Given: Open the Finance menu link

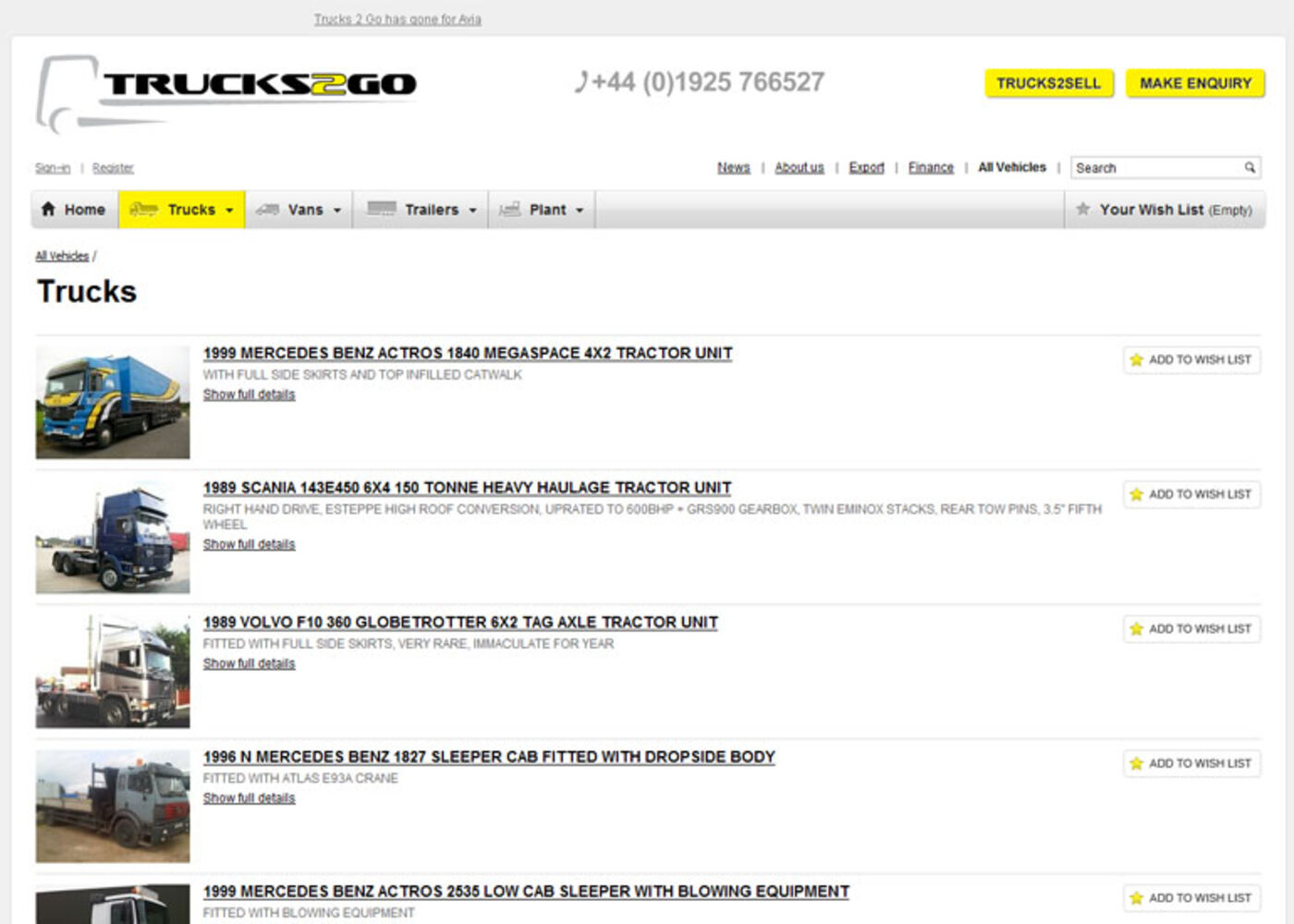Looking at the screenshot, I should tap(930, 167).
